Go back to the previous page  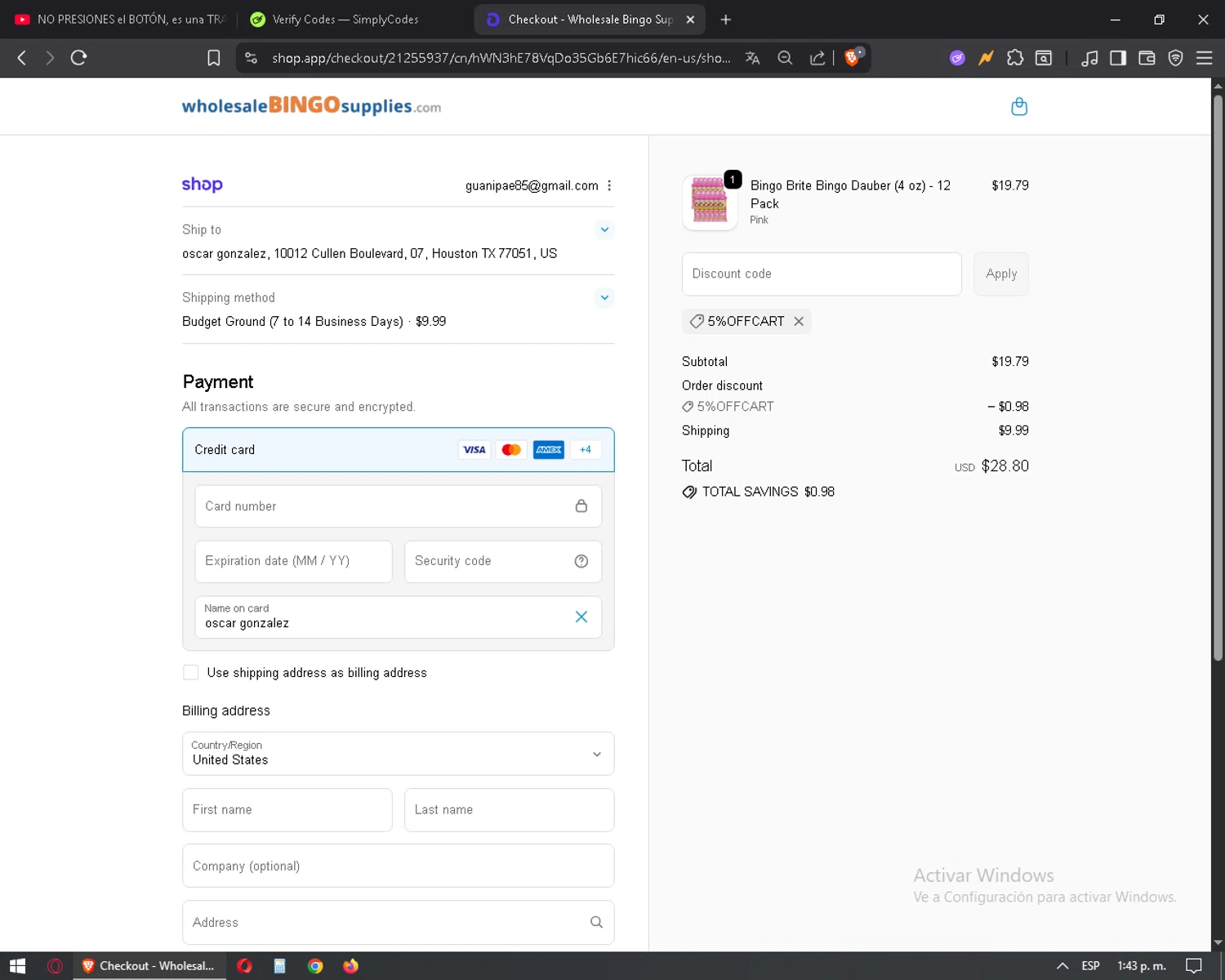[x=22, y=58]
